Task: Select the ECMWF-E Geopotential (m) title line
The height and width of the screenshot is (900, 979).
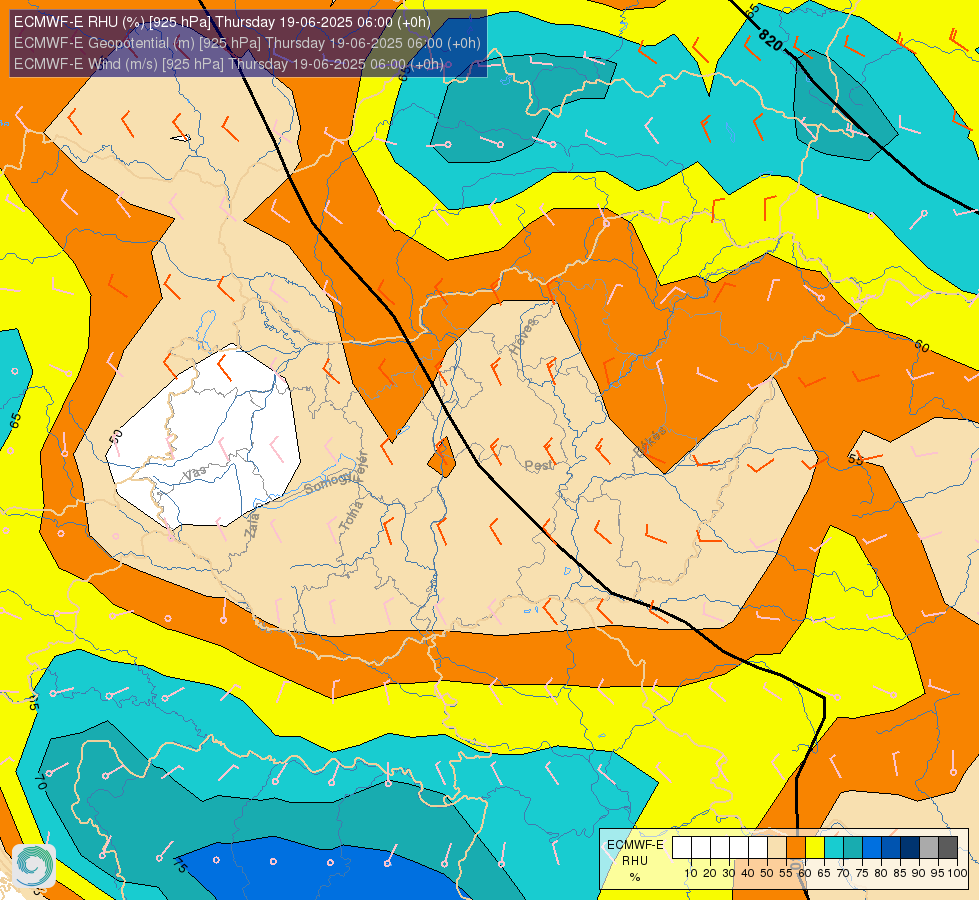Action: [x=247, y=43]
